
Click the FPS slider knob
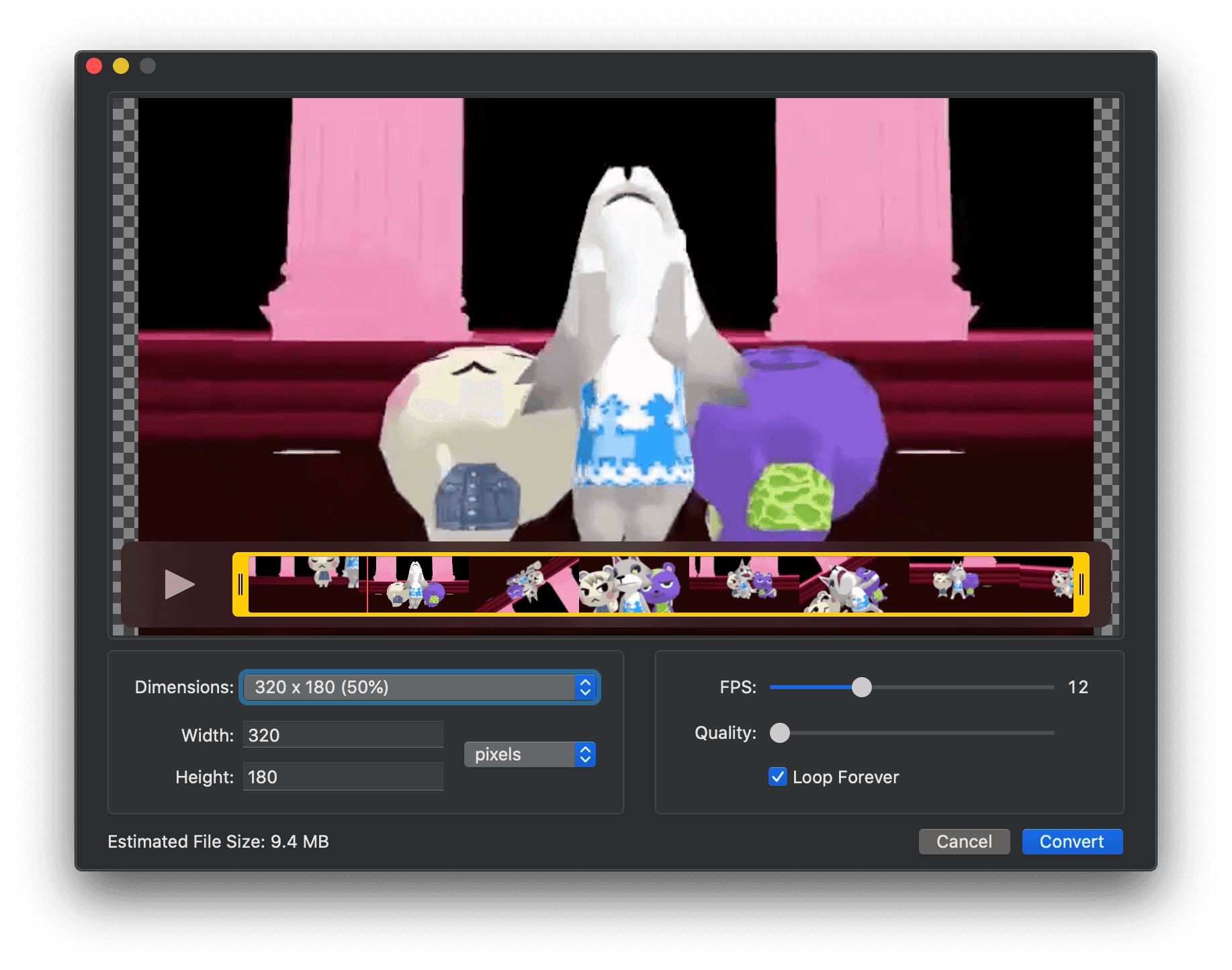click(861, 687)
